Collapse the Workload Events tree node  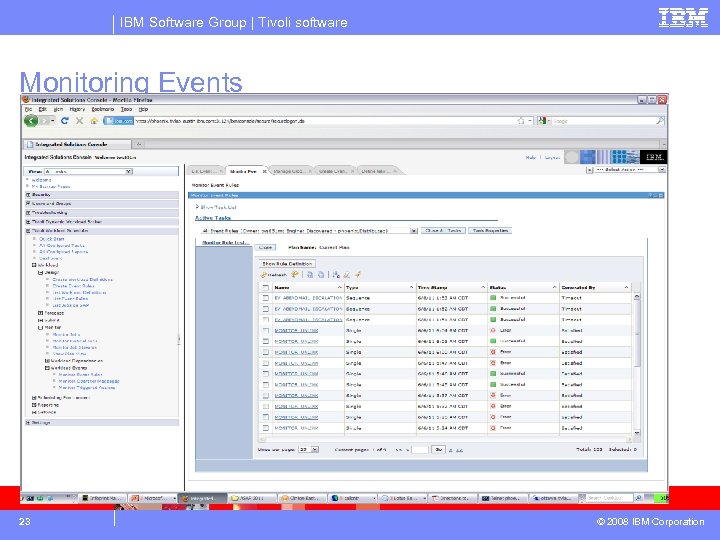click(x=47, y=368)
